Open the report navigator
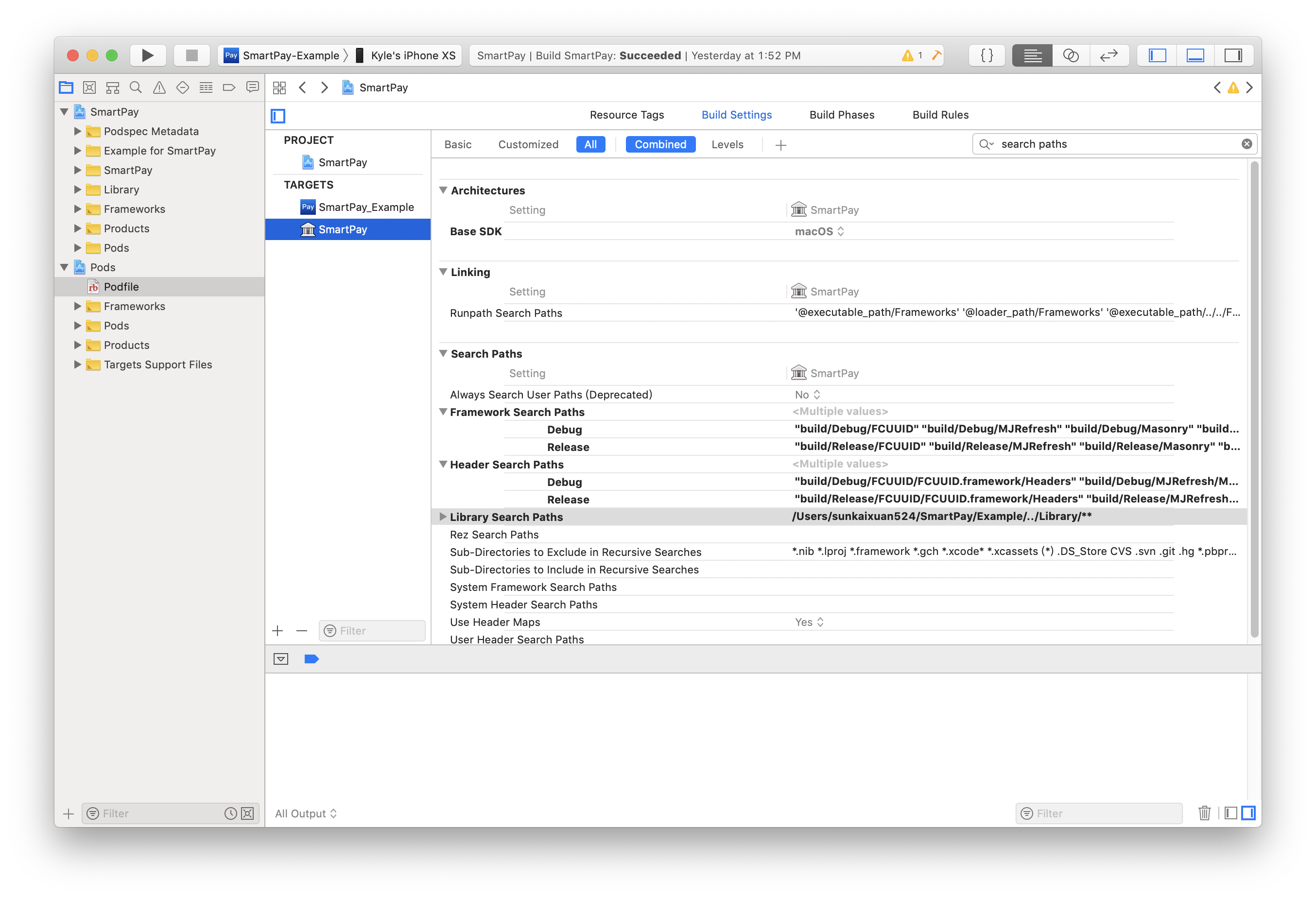Viewport: 1316px width, 899px height. (x=253, y=88)
